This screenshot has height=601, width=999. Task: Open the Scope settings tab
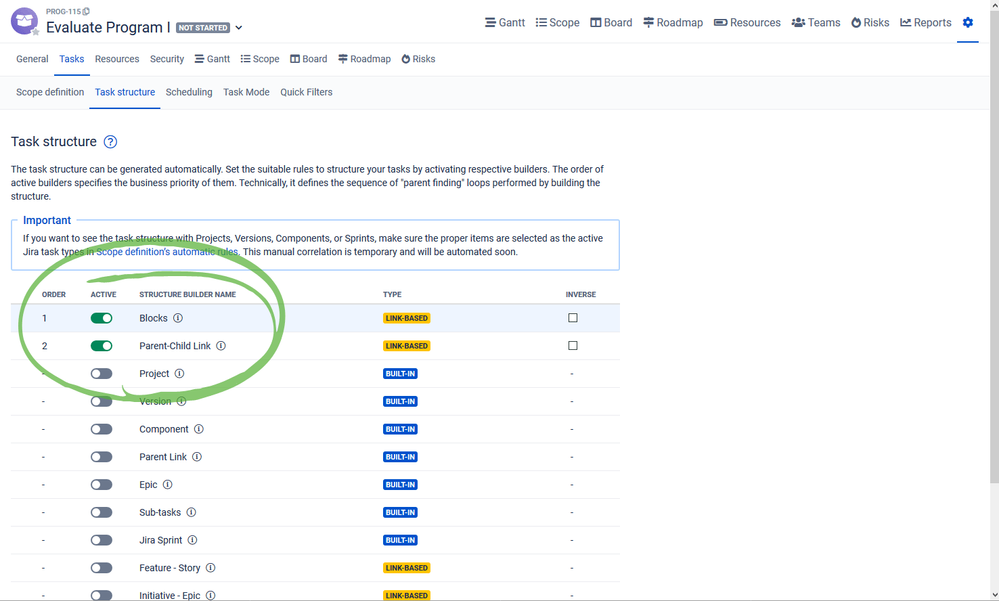[x=260, y=59]
